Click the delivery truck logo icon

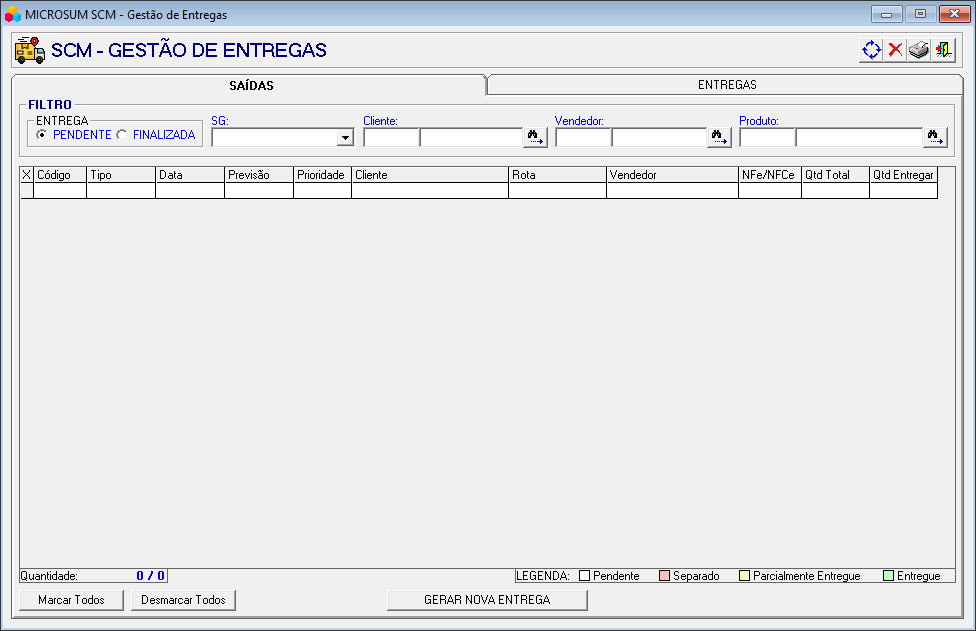[30, 50]
